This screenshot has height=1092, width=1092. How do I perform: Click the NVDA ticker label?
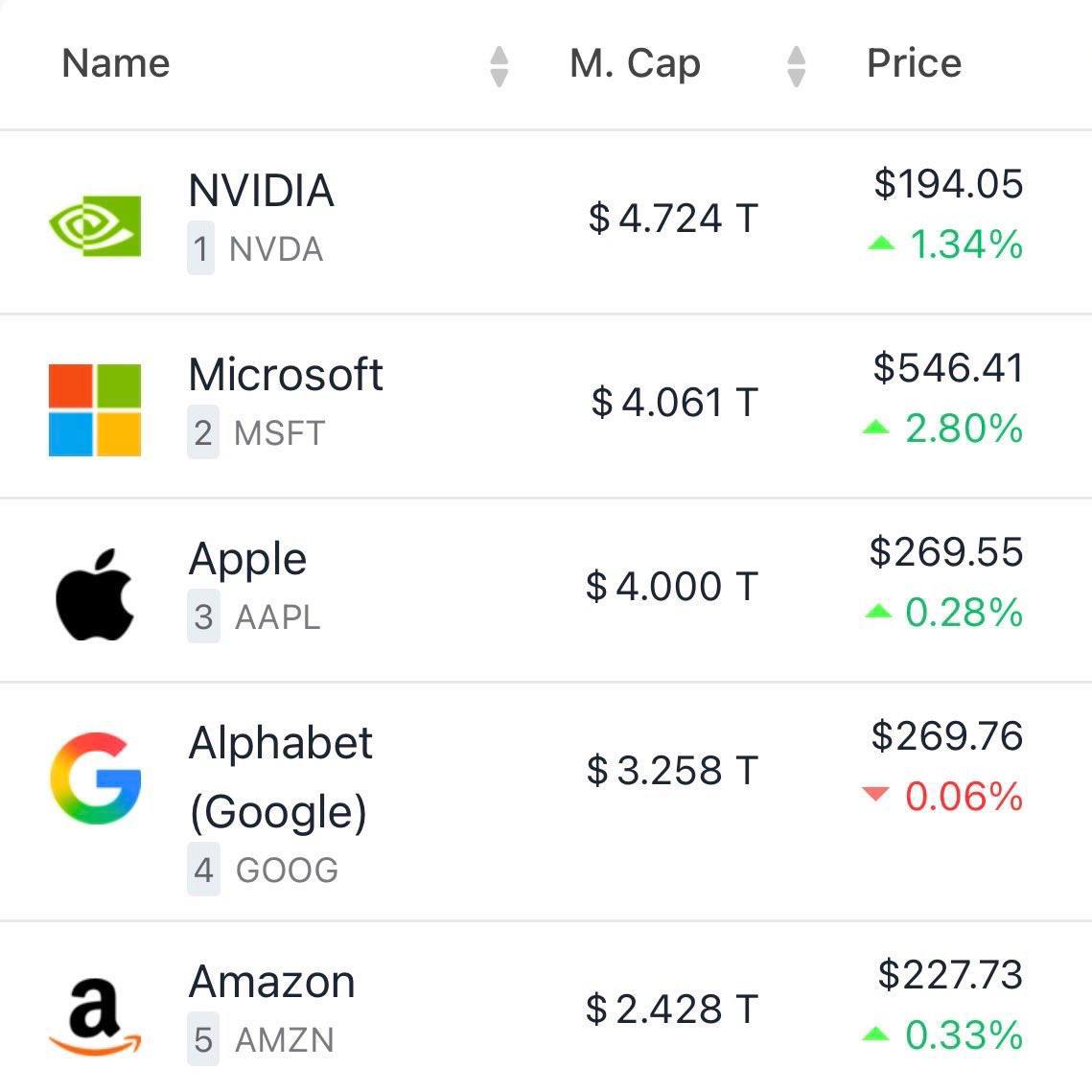276,250
